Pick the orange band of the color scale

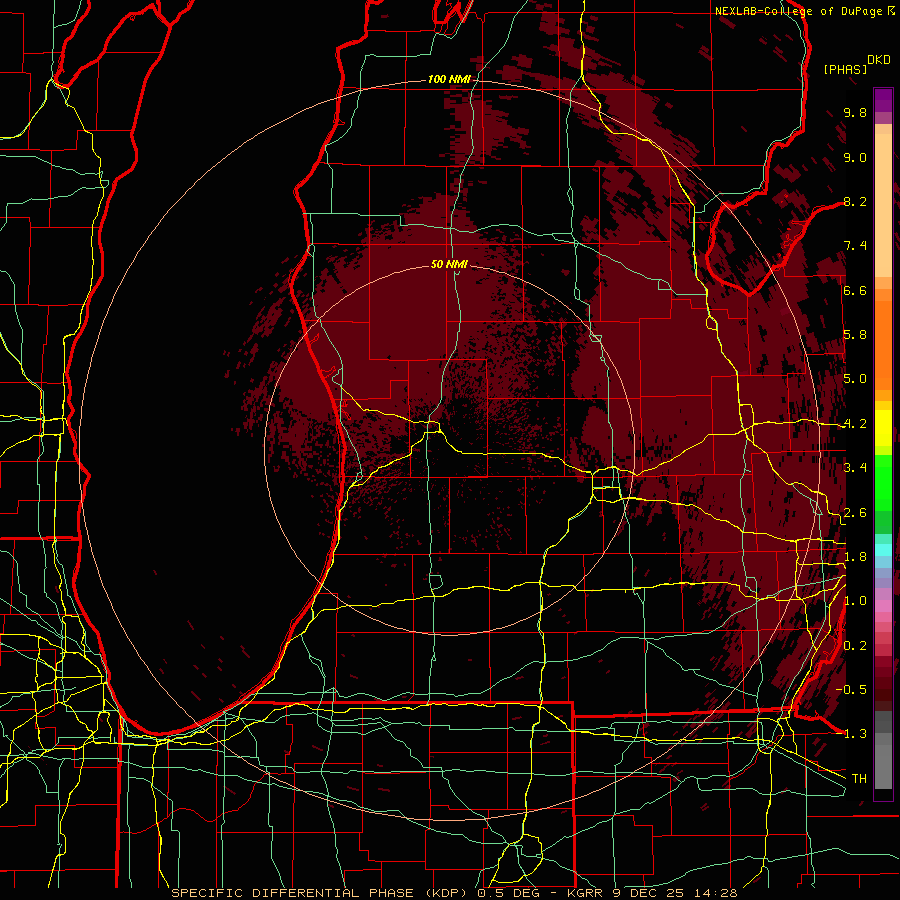coord(883,344)
